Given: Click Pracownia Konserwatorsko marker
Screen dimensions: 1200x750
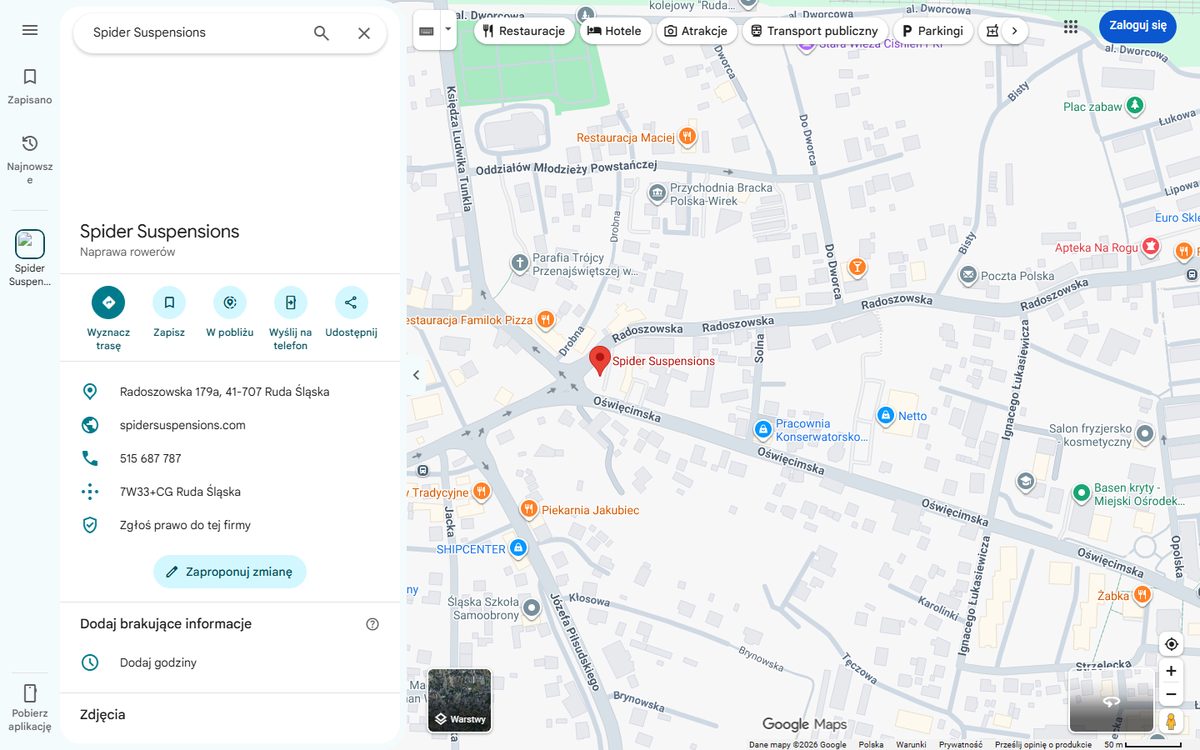Looking at the screenshot, I should coord(763,430).
